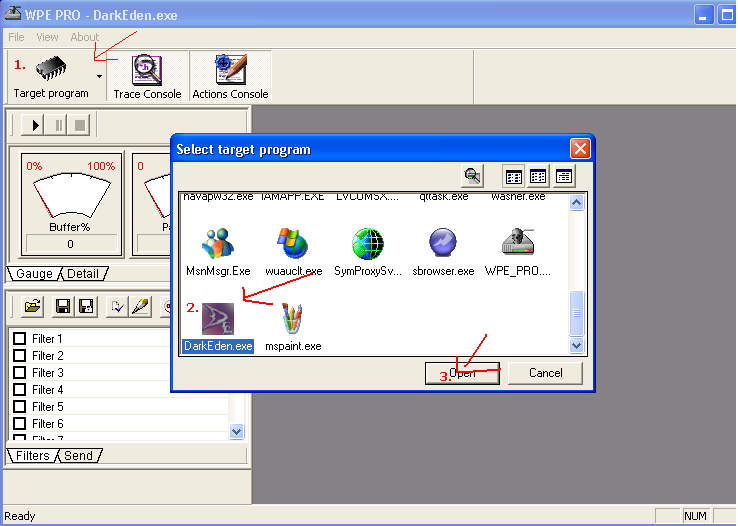Image resolution: width=738 pixels, height=526 pixels.
Task: Open the View menu
Action: [47, 37]
